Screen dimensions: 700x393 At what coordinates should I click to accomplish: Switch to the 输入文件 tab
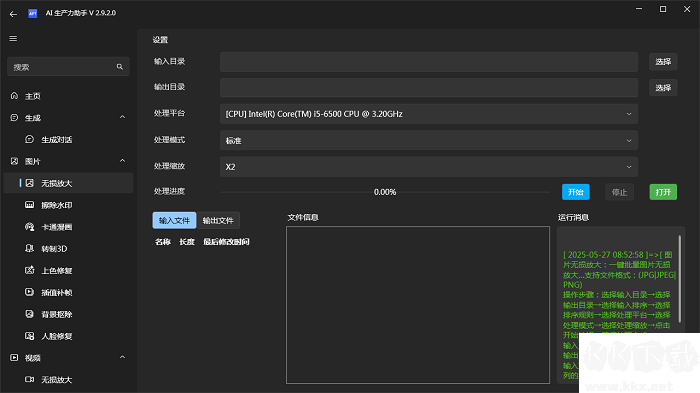tap(174, 220)
